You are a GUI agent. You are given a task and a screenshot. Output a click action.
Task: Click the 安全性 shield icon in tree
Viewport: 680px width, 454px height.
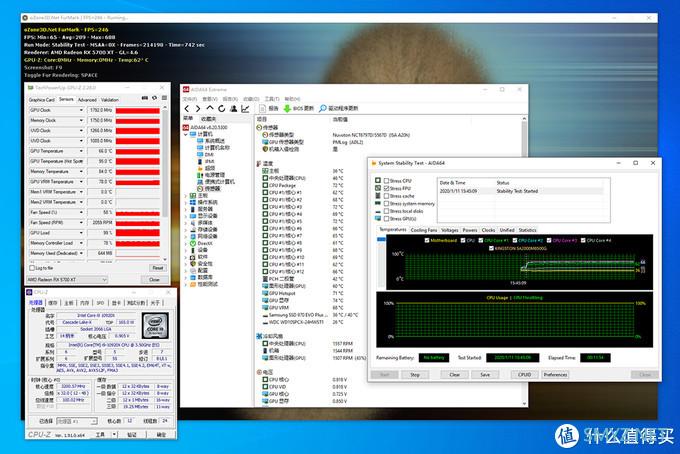tap(193, 264)
